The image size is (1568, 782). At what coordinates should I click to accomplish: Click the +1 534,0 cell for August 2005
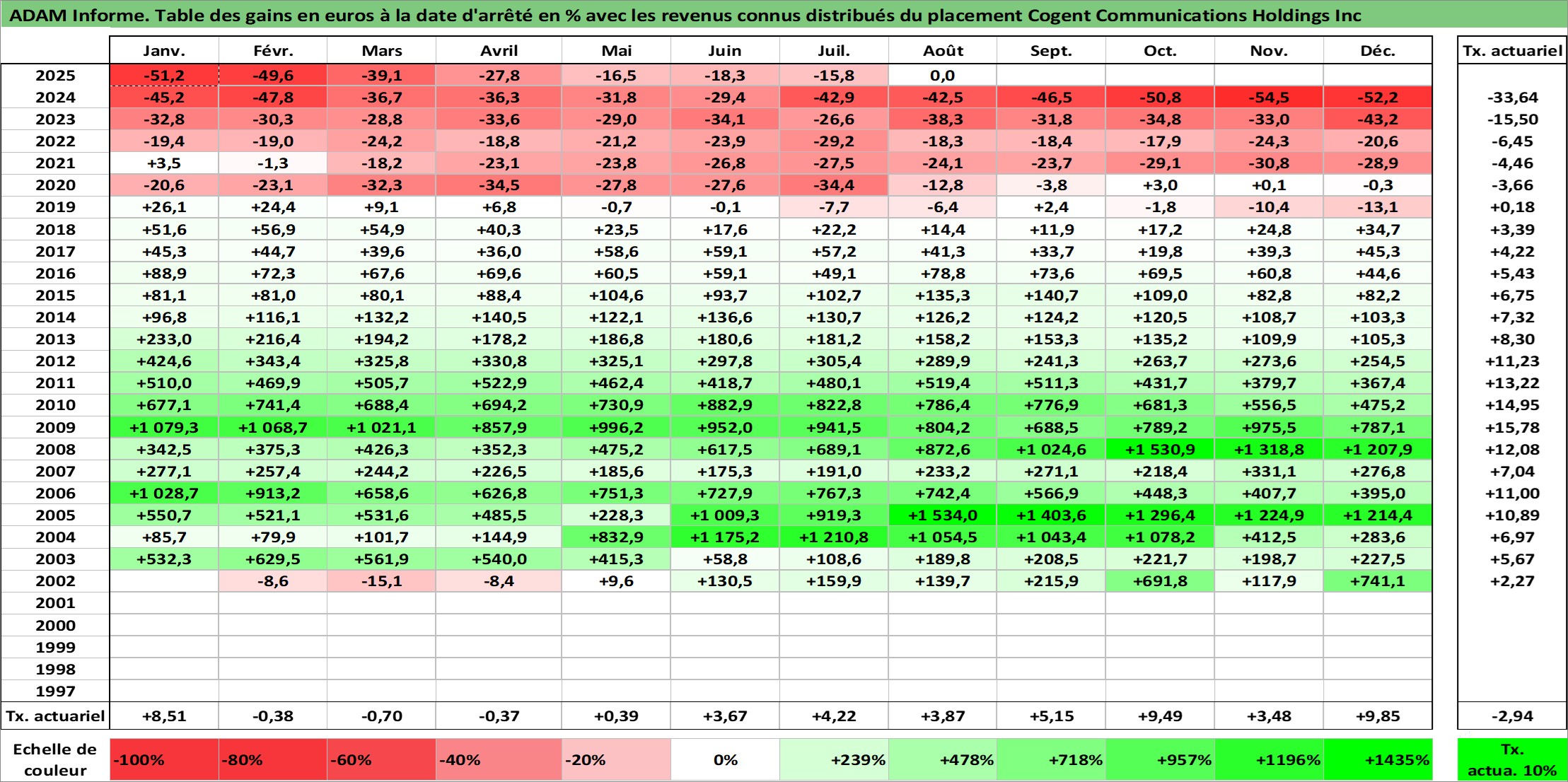(x=943, y=515)
